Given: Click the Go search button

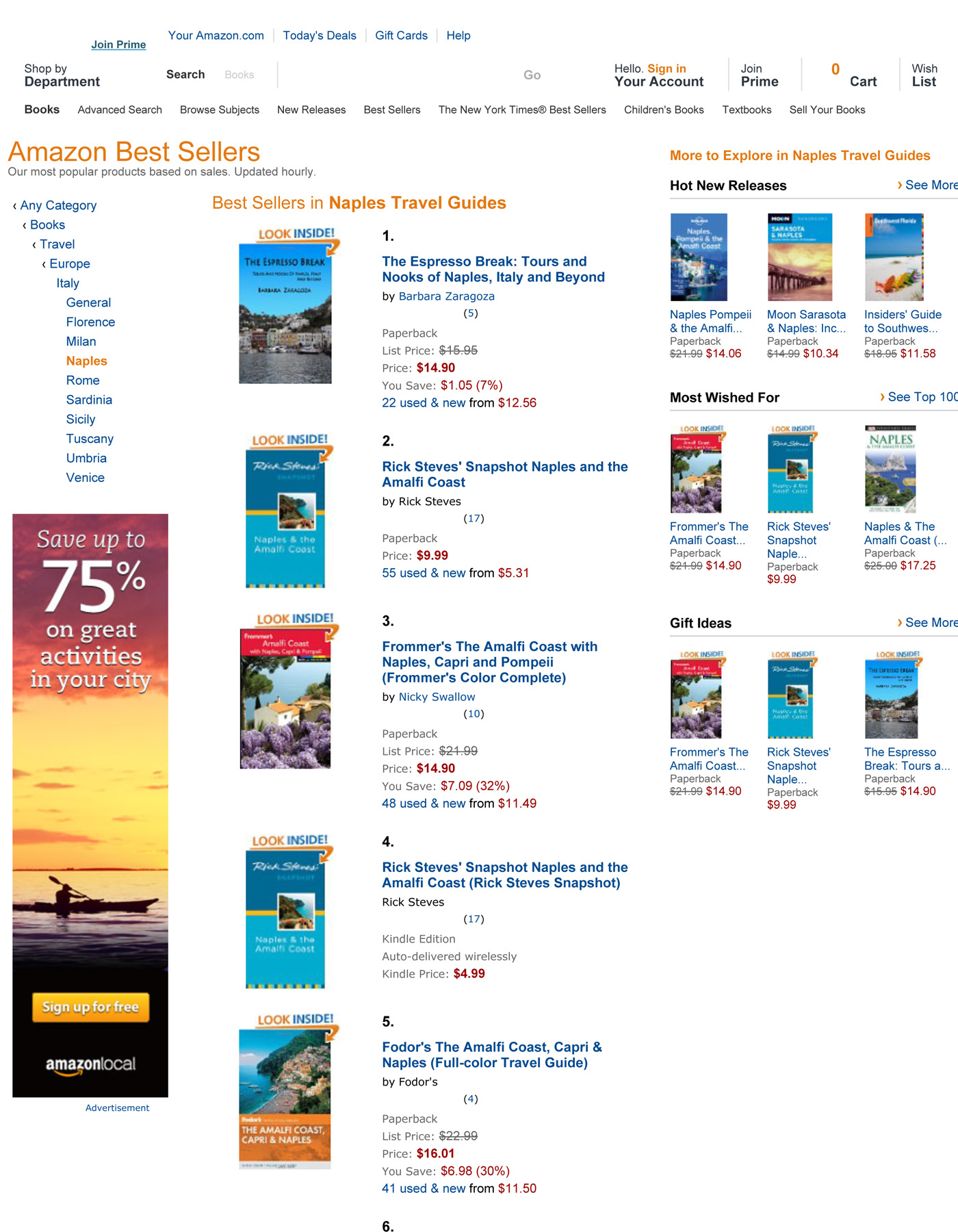Looking at the screenshot, I should (532, 75).
